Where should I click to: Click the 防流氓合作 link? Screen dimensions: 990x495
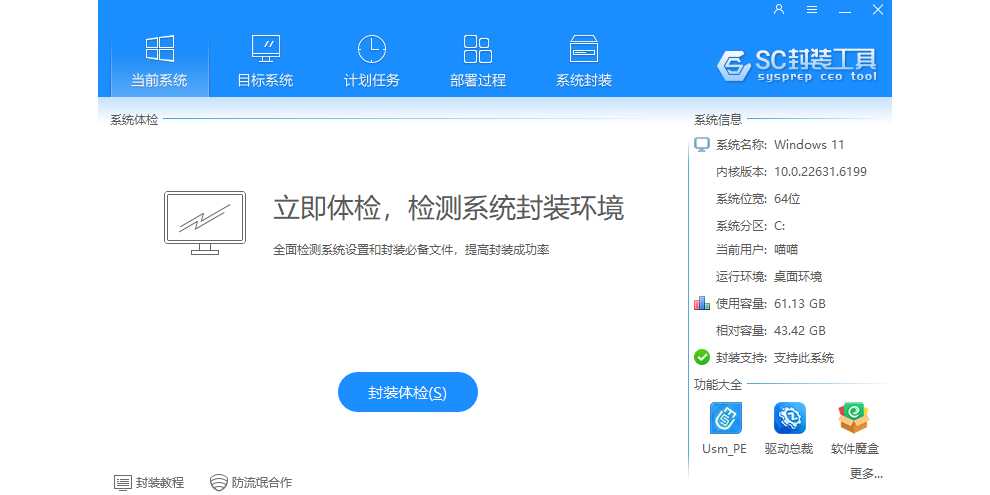coord(251,482)
